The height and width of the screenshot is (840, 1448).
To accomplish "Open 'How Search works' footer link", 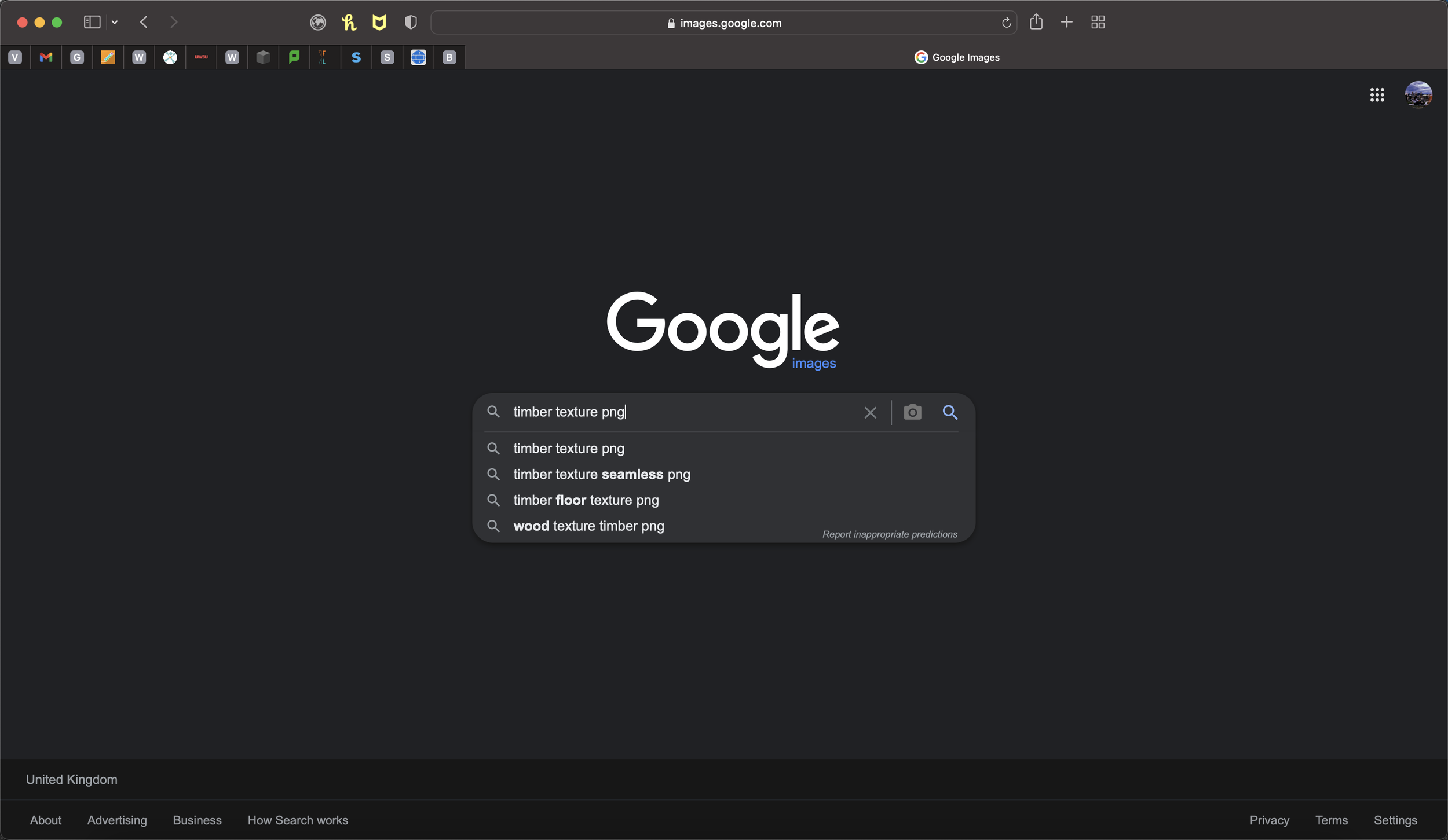I will pos(298,820).
